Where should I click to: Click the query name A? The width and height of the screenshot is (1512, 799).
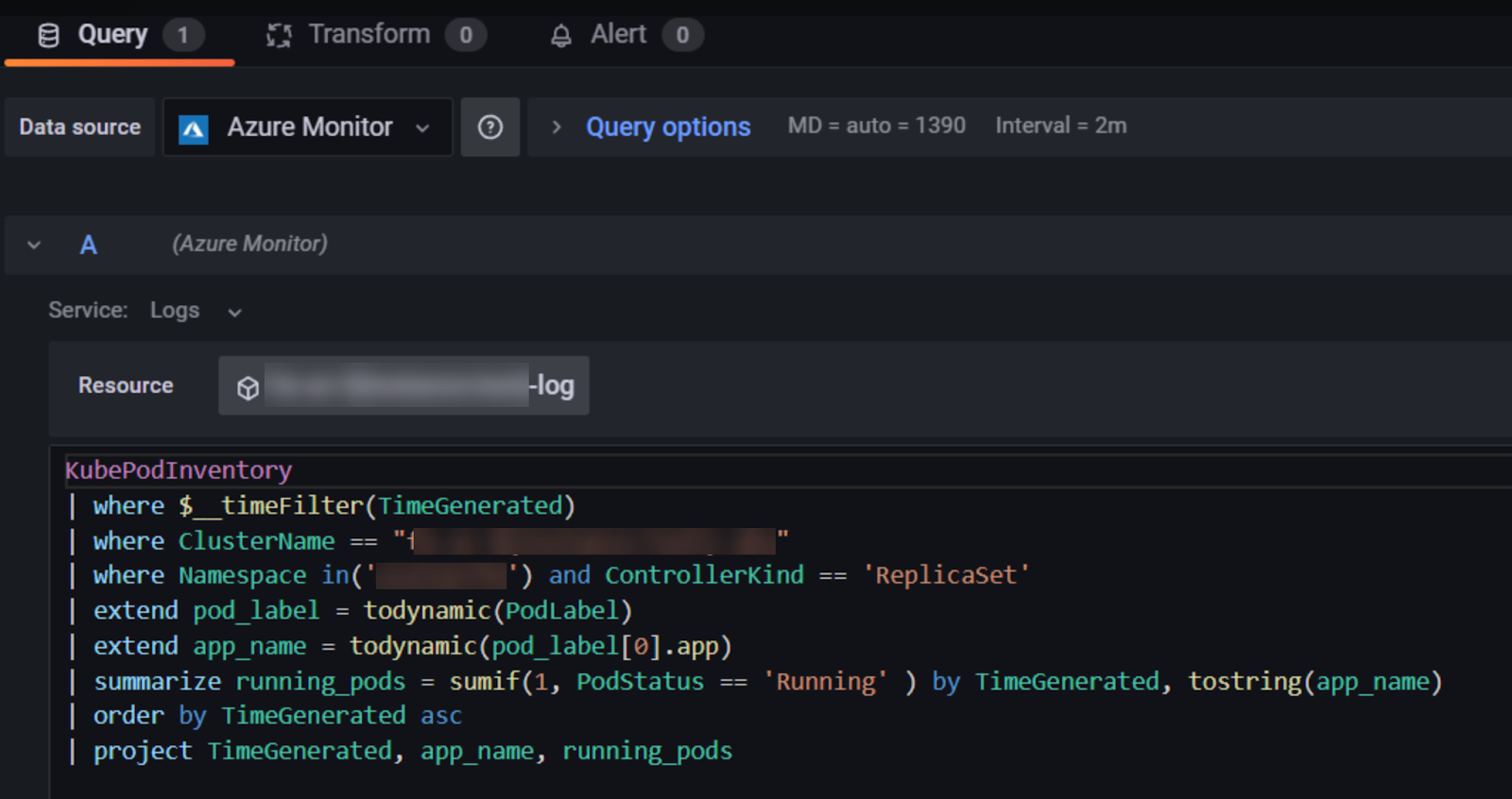(x=88, y=245)
